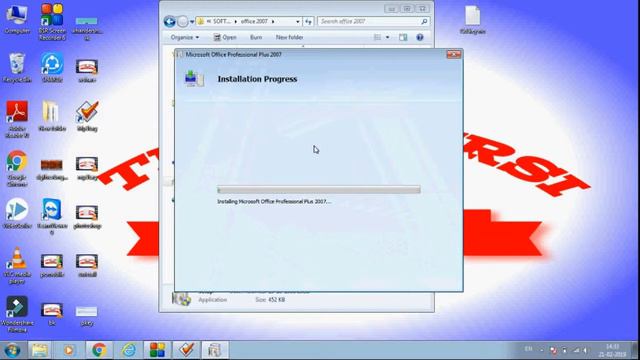Open the Windows Start menu

coord(12,350)
